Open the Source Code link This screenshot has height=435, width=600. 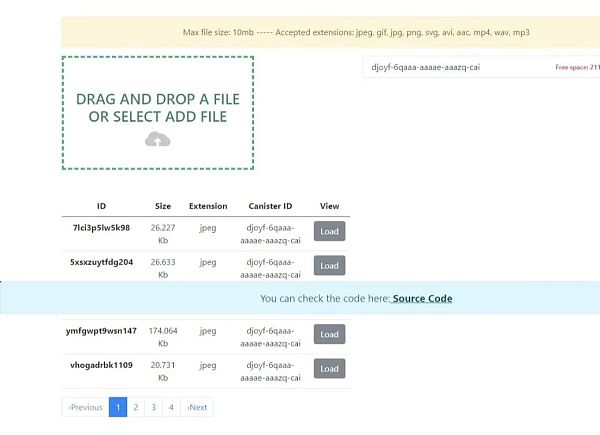click(421, 298)
